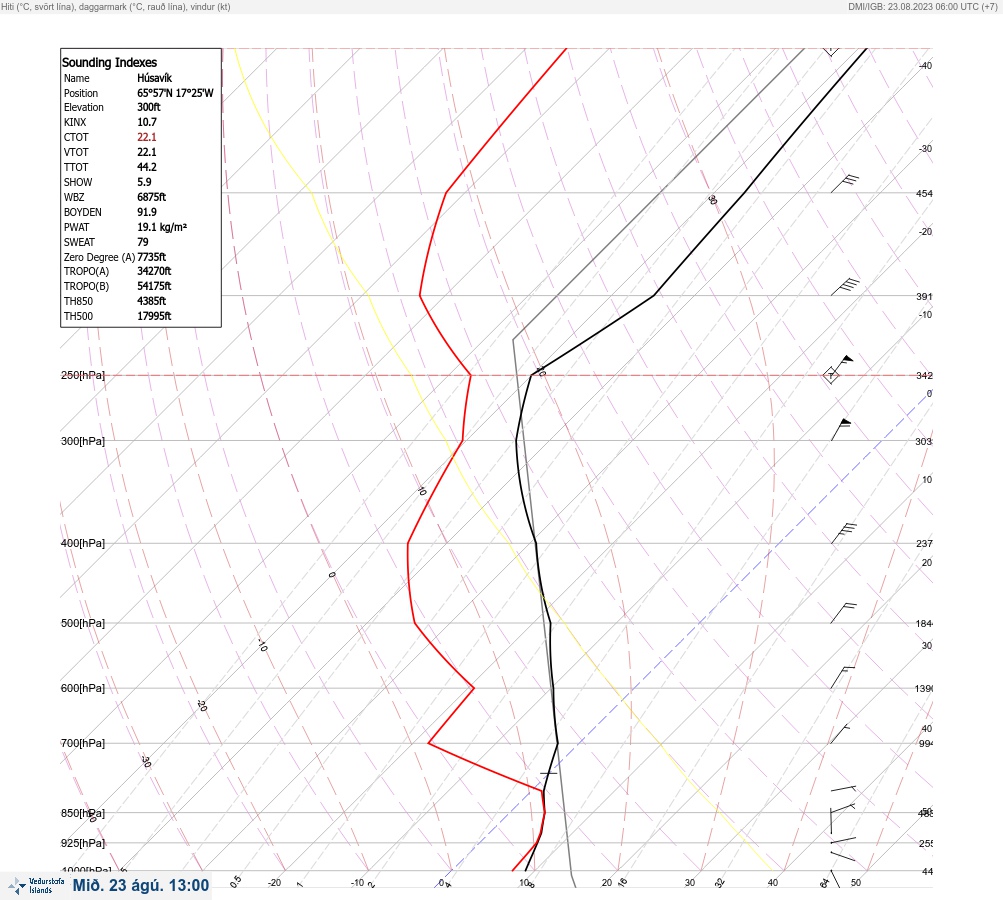Click the TROPO(A) value 34270ft

(x=154, y=271)
